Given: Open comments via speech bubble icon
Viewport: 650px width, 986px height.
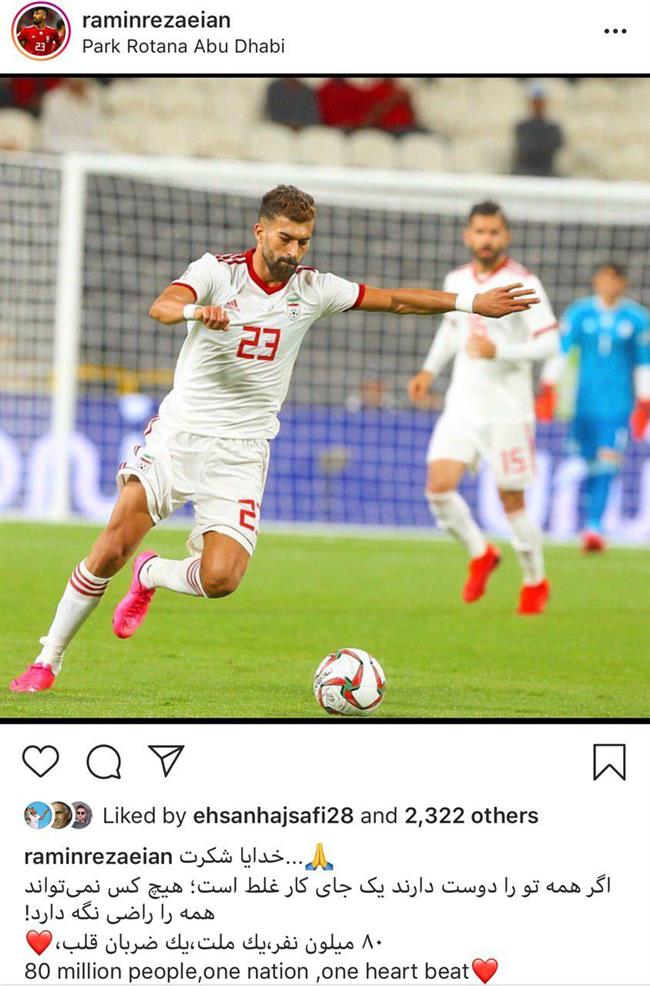Looking at the screenshot, I should click(104, 762).
